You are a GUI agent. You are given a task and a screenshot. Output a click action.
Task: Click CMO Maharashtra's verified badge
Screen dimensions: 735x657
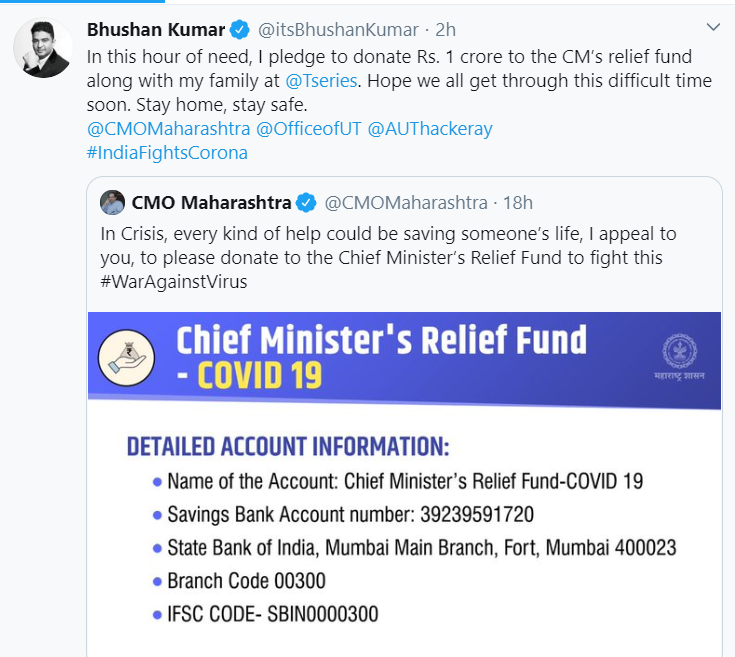tap(305, 203)
